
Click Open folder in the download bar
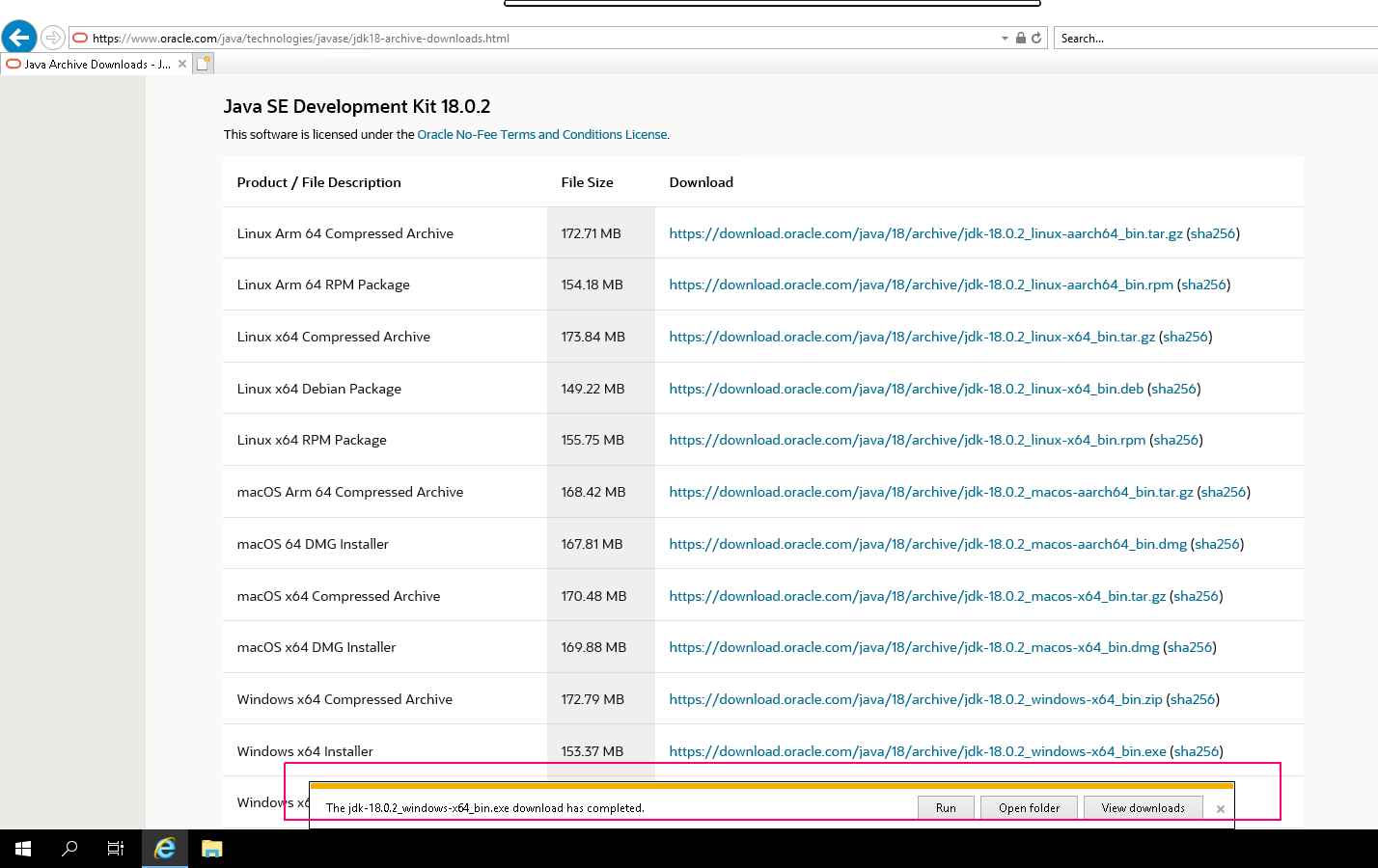(1029, 808)
